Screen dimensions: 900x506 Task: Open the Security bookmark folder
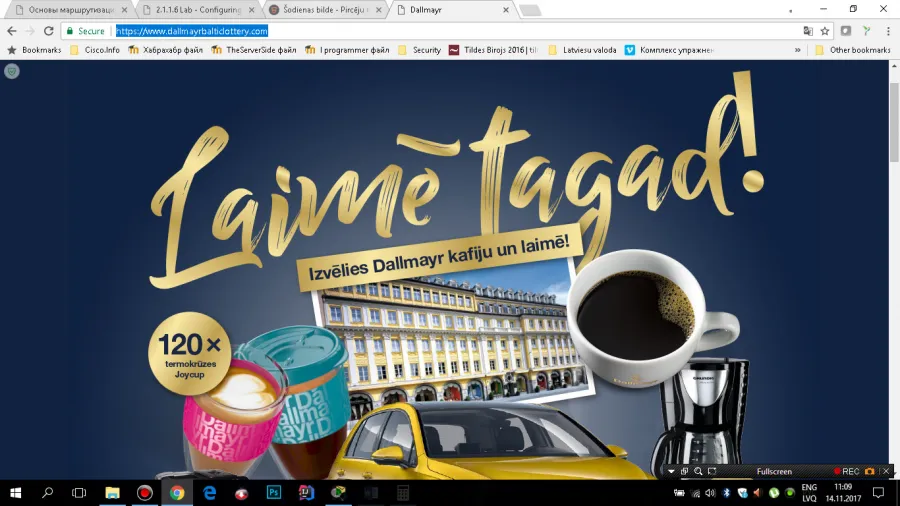420,50
